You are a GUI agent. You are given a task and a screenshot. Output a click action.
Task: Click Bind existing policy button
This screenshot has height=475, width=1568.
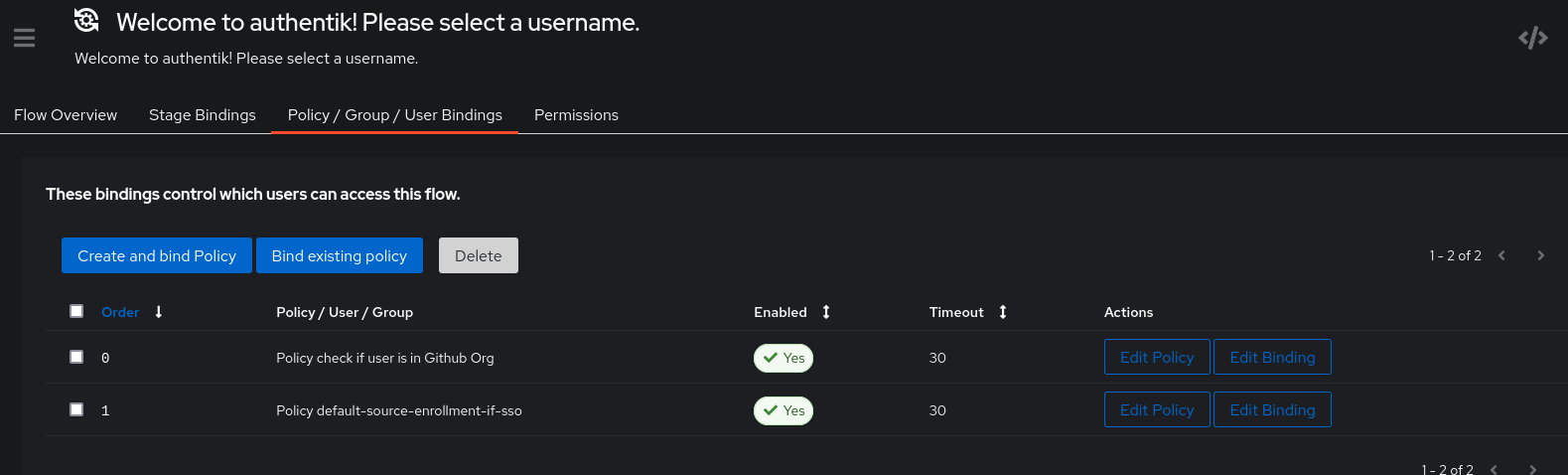(x=340, y=255)
